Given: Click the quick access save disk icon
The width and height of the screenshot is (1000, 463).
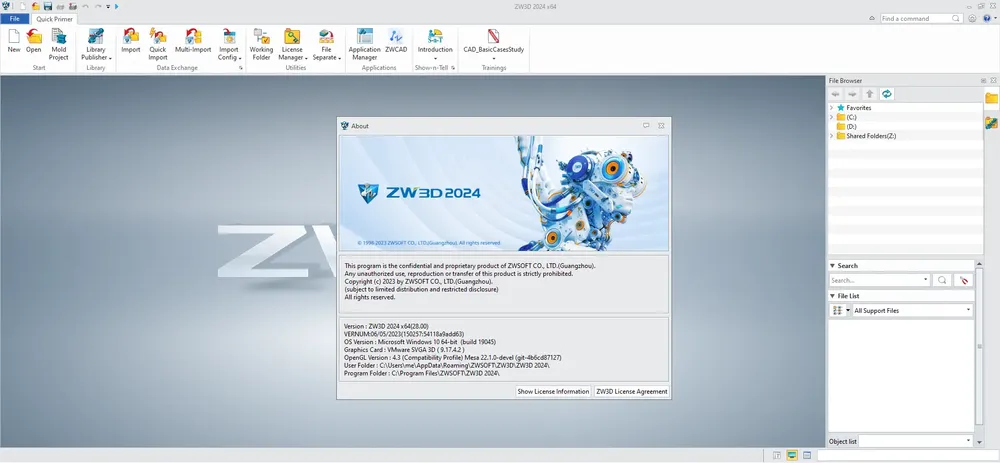Looking at the screenshot, I should 48,6.
